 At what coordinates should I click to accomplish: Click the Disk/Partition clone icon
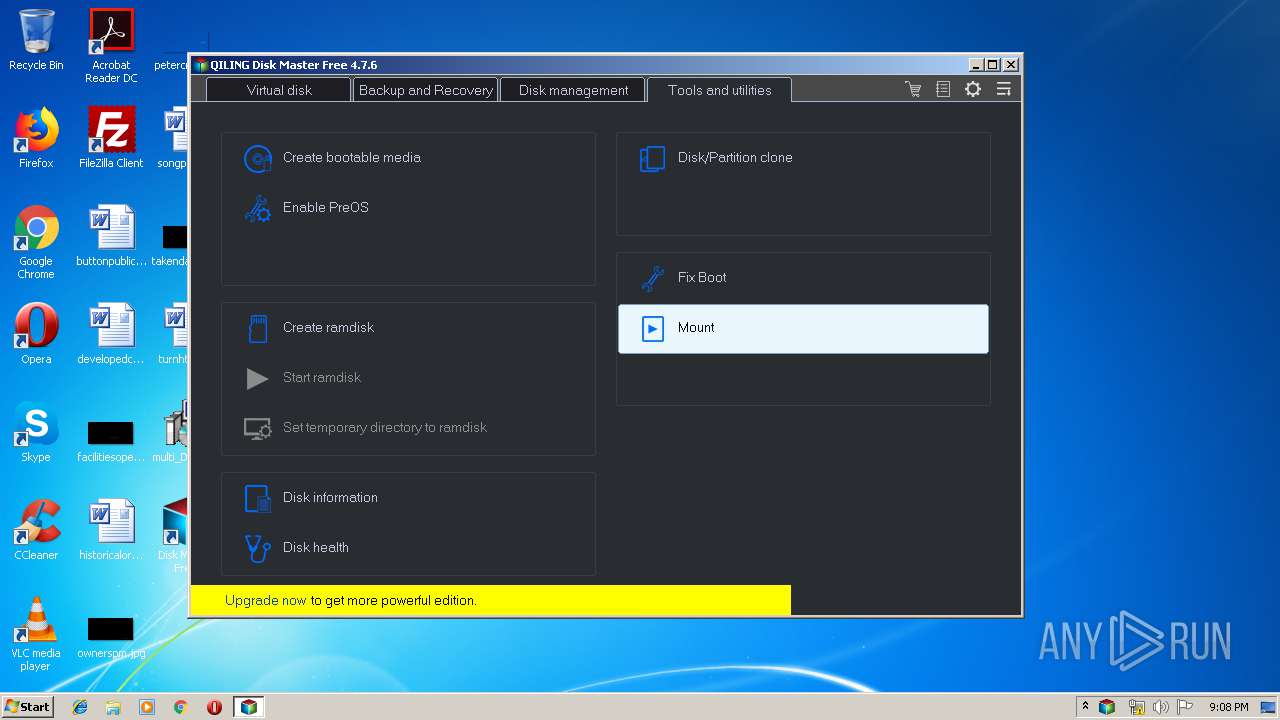(x=653, y=158)
